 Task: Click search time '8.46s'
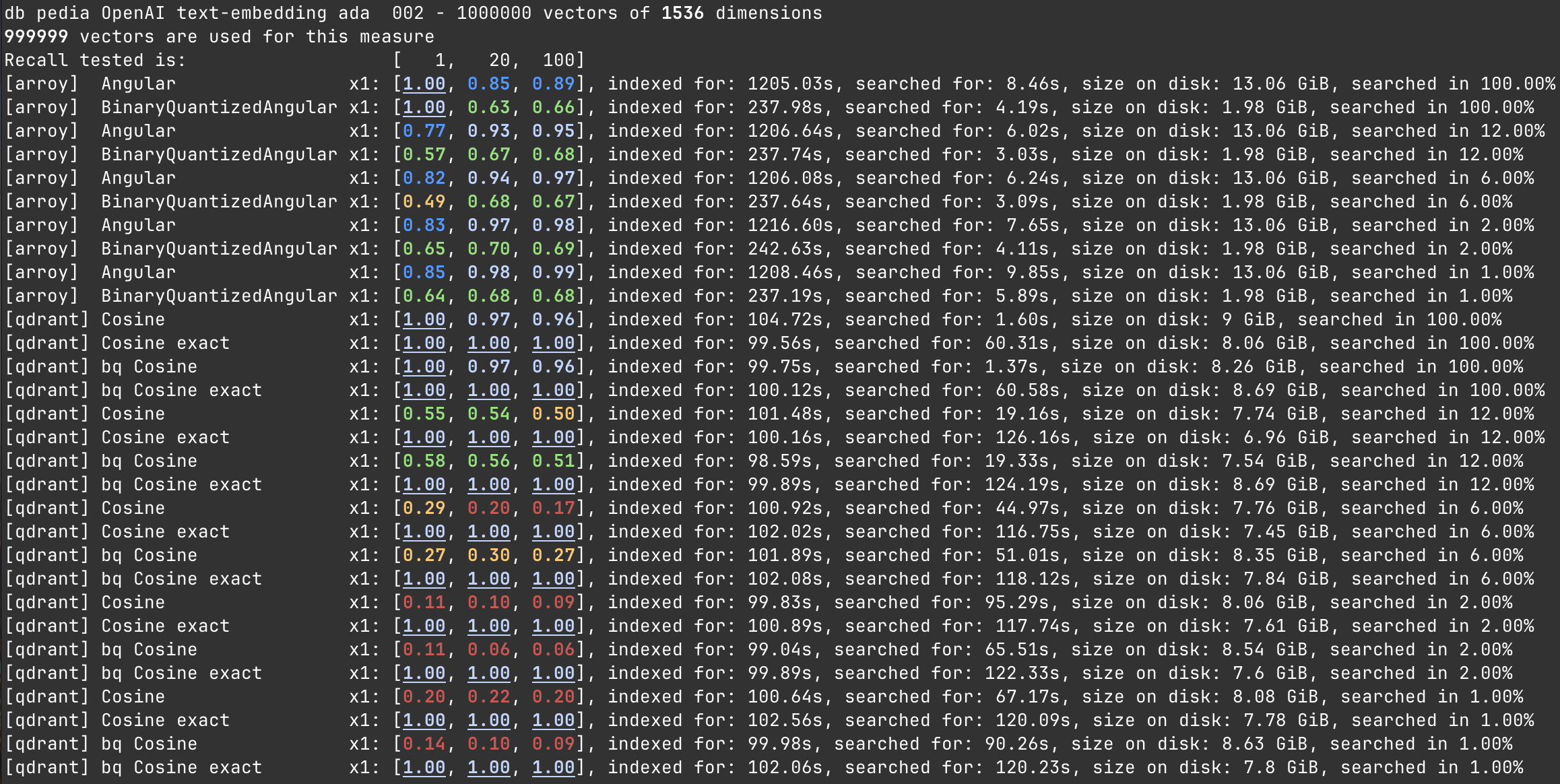click(x=1033, y=84)
